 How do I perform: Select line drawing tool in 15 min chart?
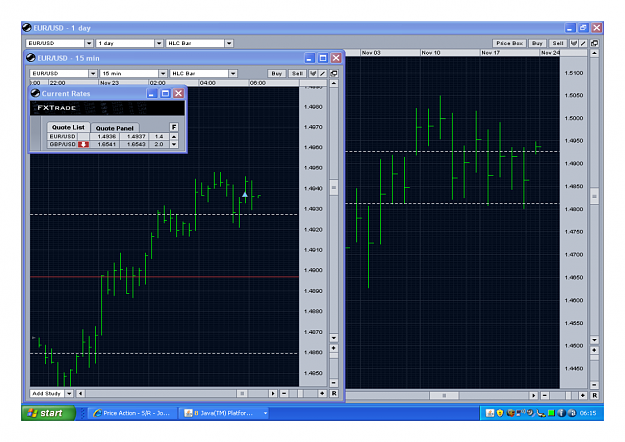[322, 73]
